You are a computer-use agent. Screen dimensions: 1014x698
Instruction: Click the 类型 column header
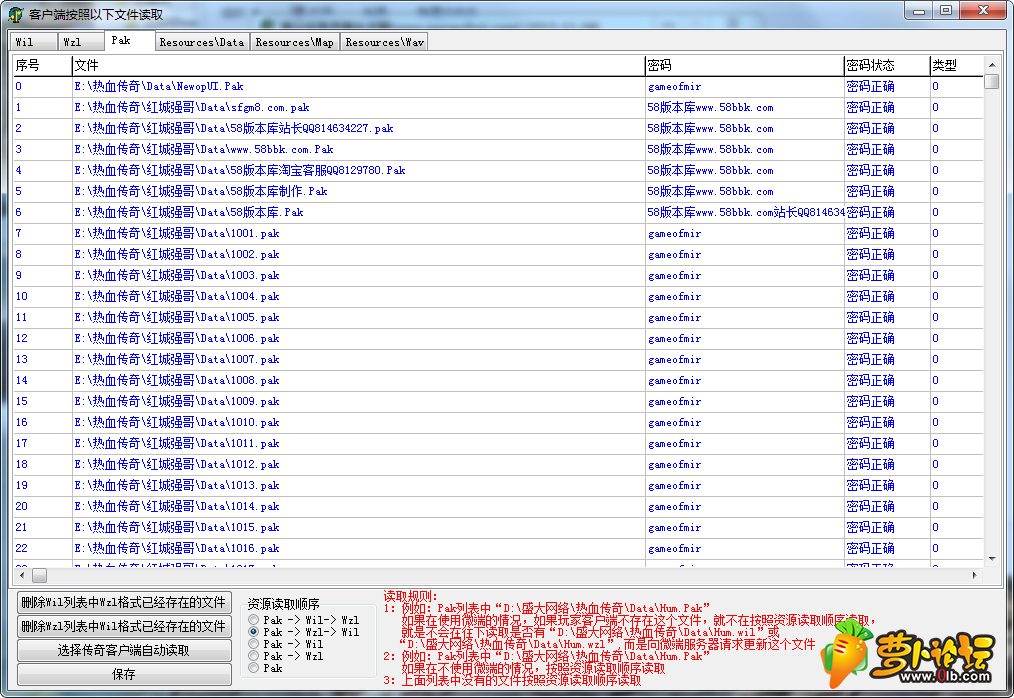(956, 65)
